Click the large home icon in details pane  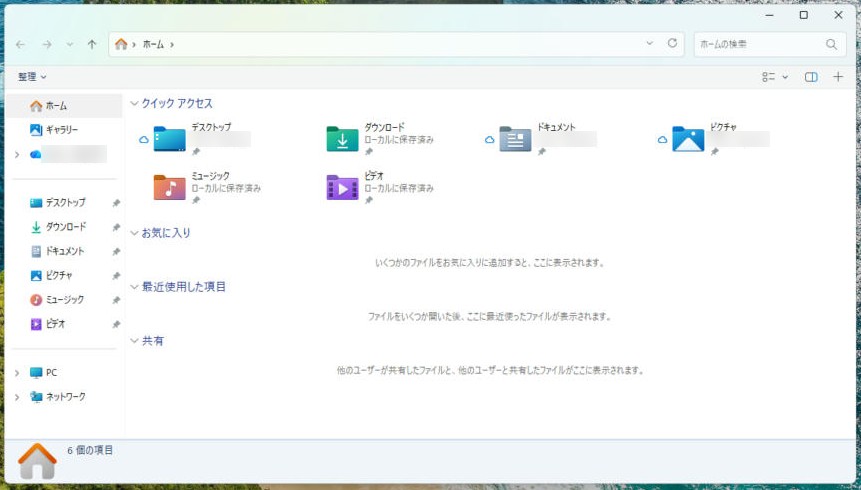pyautogui.click(x=37, y=461)
